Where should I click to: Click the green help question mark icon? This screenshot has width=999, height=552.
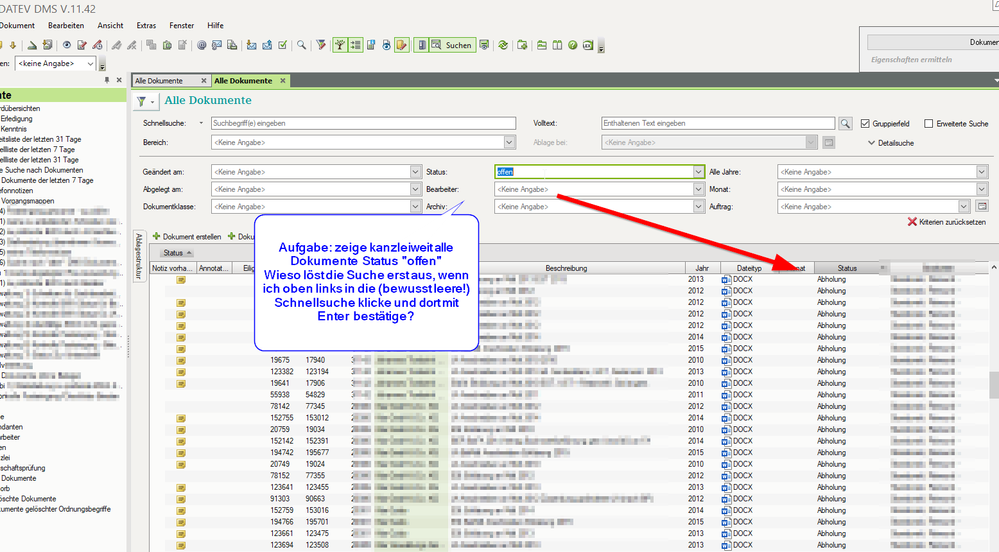(572, 45)
